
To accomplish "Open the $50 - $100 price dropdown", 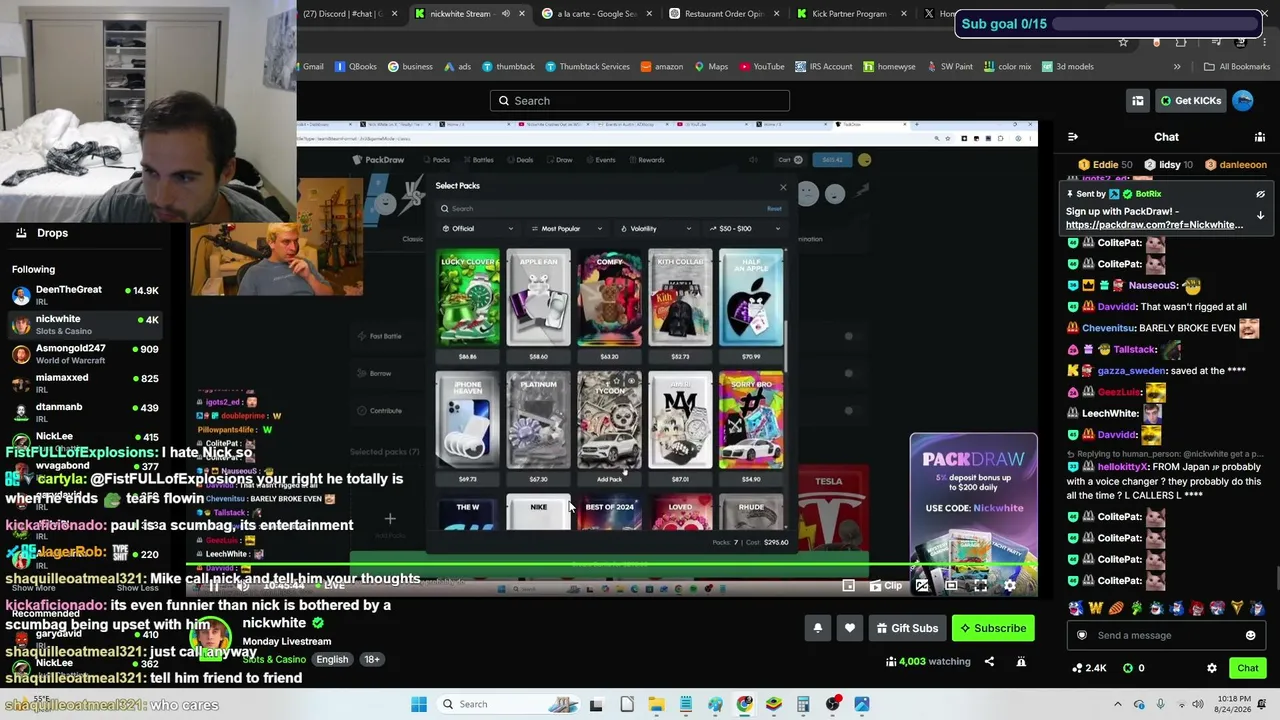I will coord(744,229).
